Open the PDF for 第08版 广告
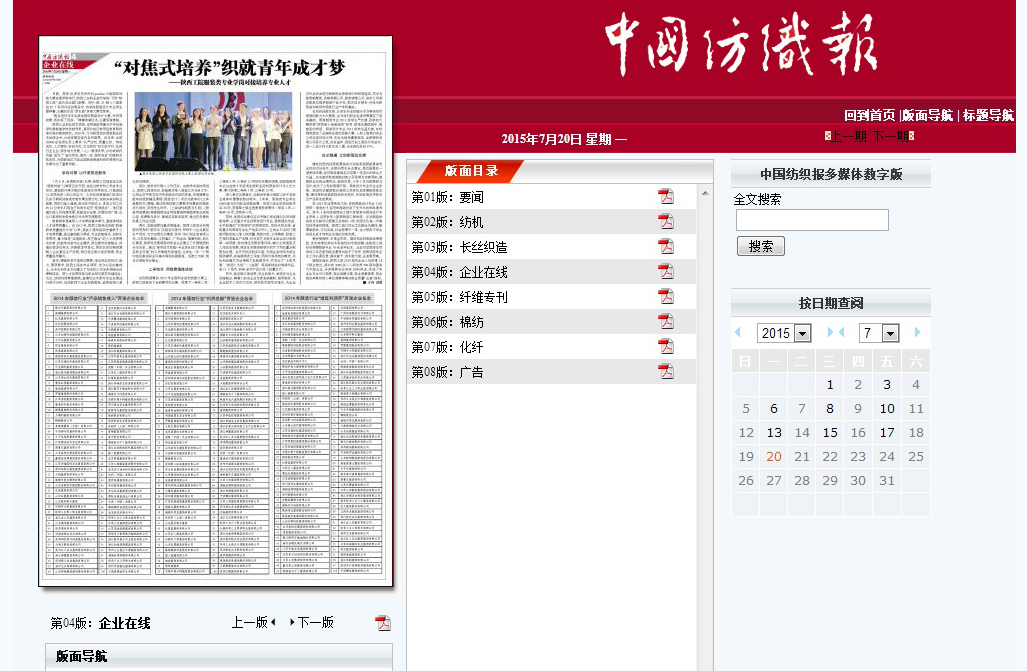This screenshot has width=1027, height=671. (666, 371)
